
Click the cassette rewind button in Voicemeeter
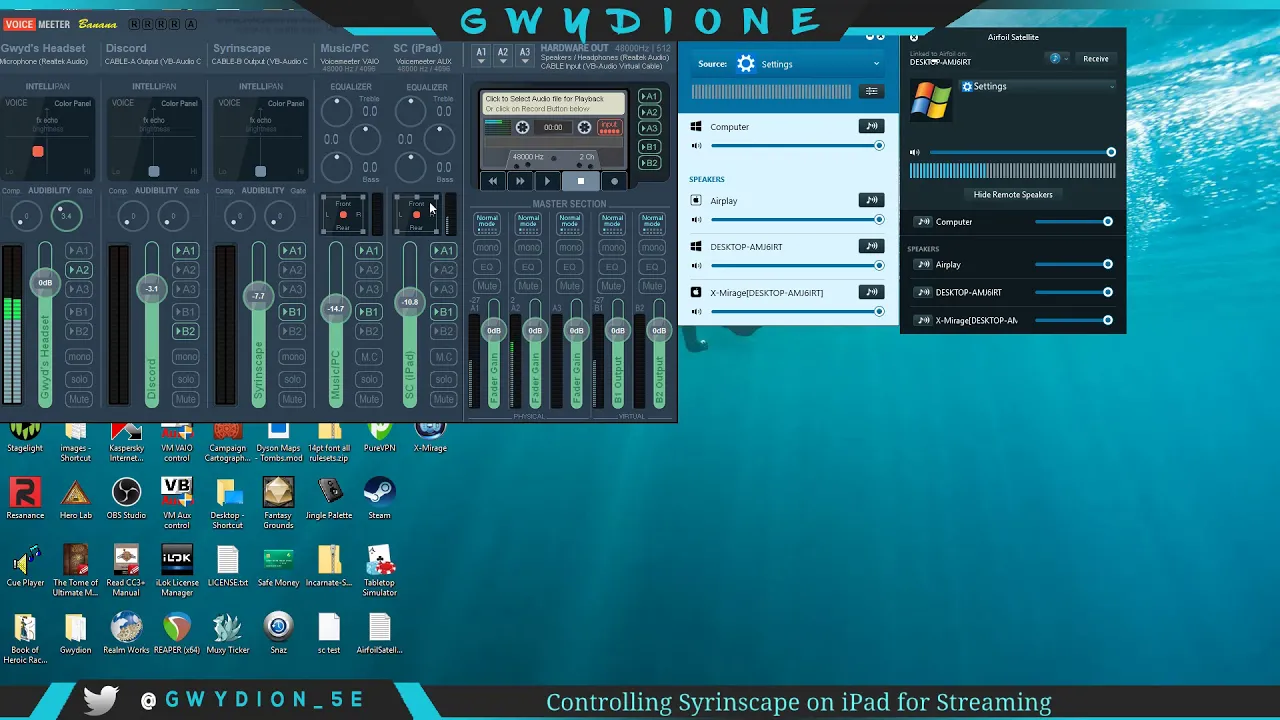click(x=493, y=181)
